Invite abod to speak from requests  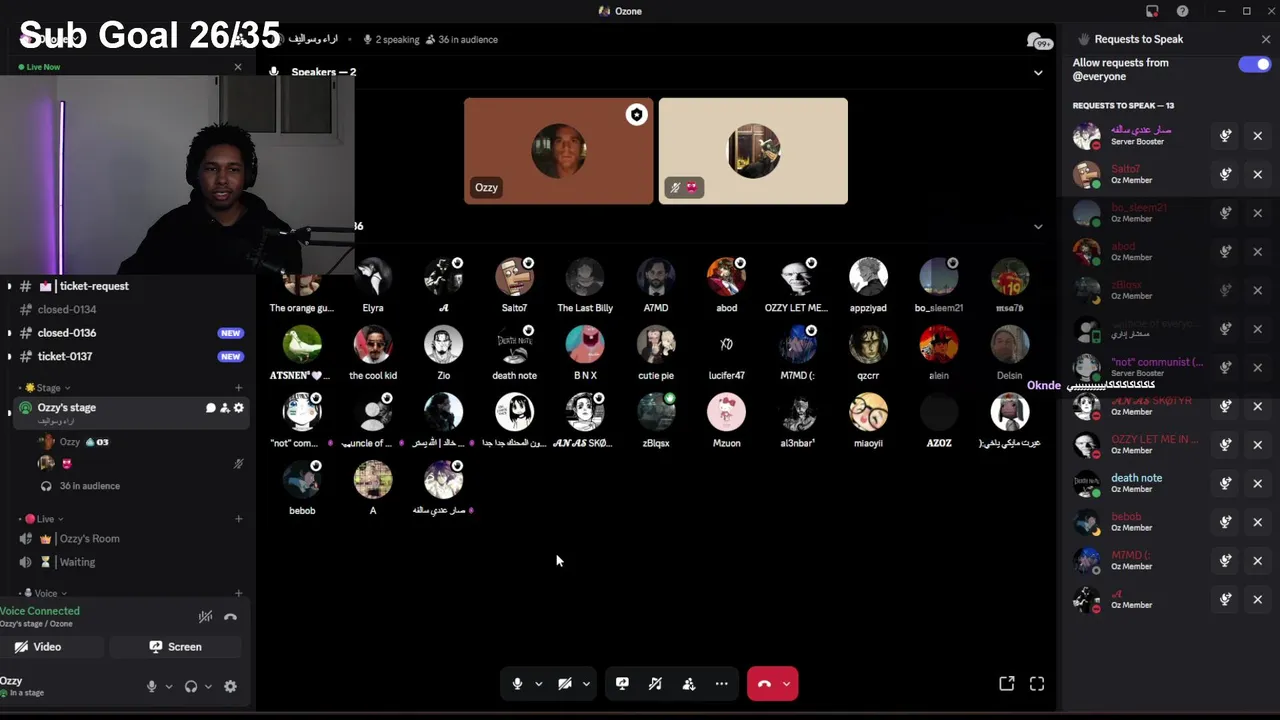point(1225,251)
